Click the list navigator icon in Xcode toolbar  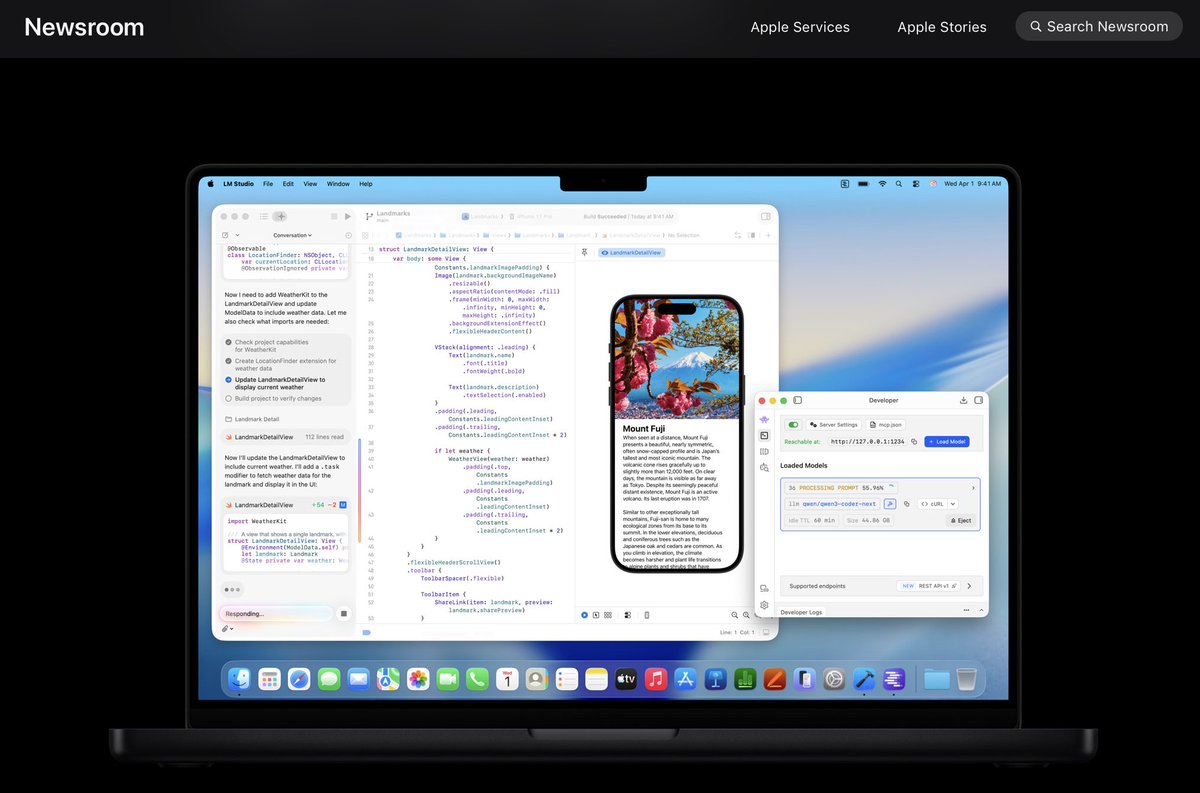pyautogui.click(x=264, y=216)
